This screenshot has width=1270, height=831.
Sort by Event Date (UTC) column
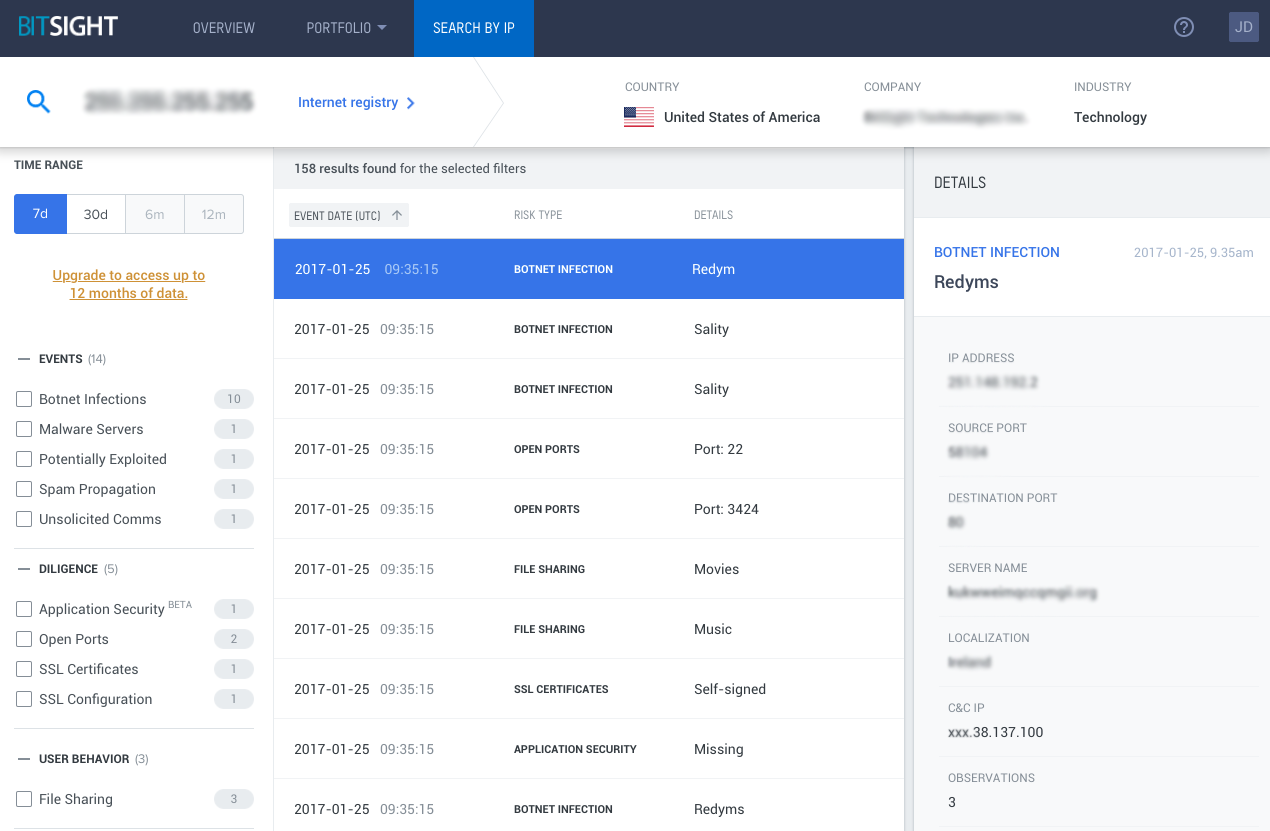[349, 215]
